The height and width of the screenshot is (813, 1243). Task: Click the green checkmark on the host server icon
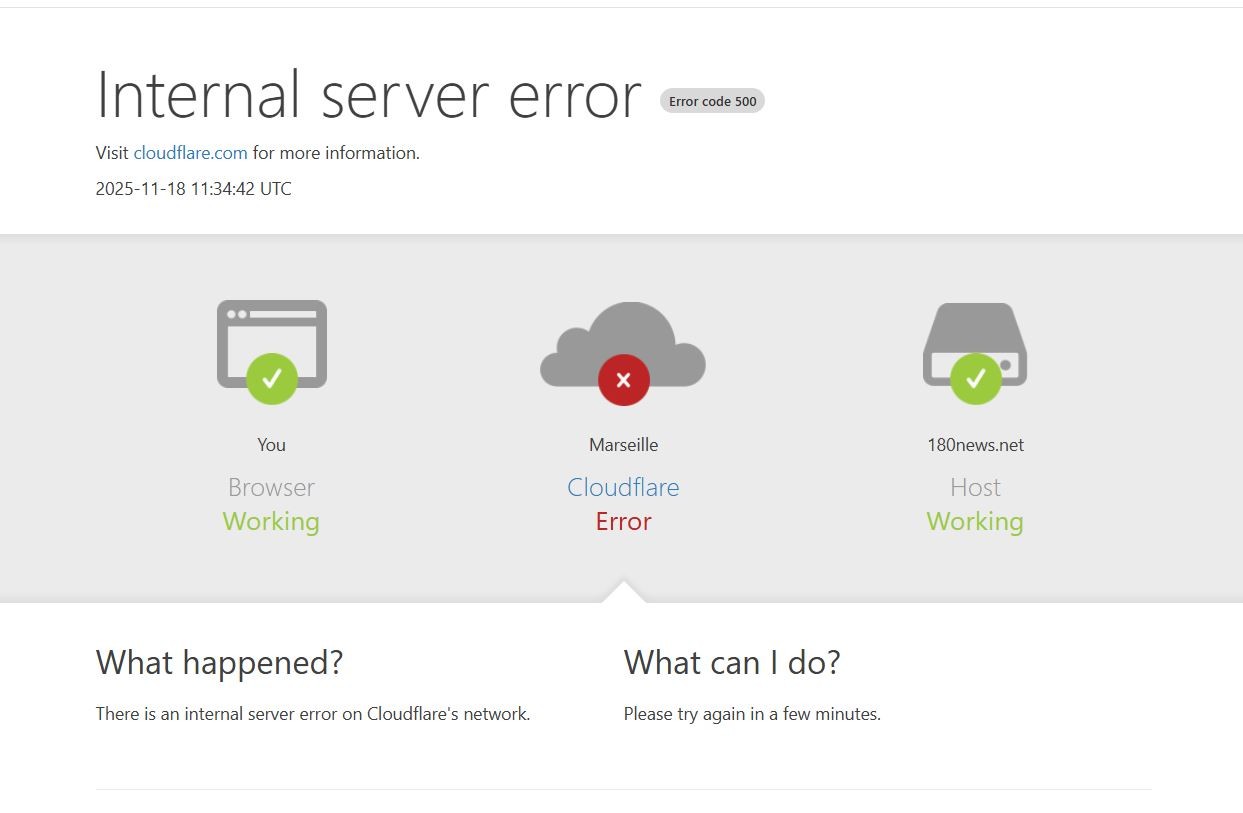976,379
